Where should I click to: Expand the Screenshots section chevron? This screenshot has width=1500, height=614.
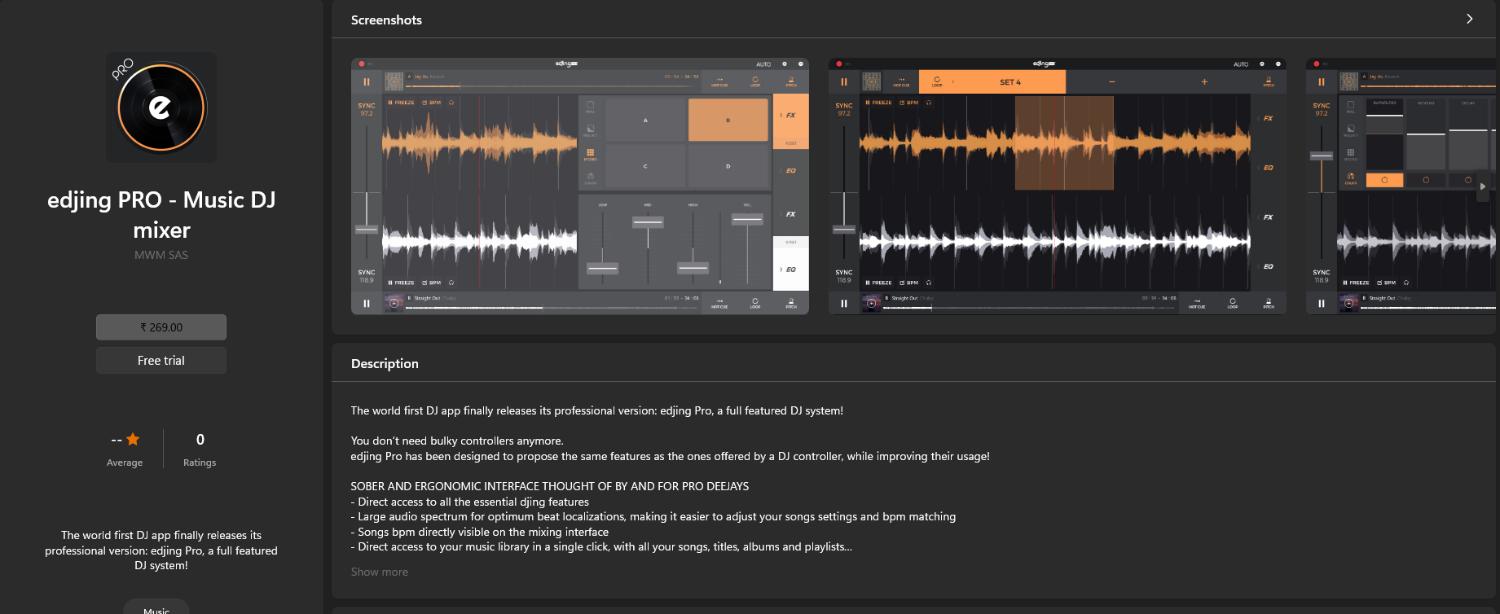(x=1469, y=19)
